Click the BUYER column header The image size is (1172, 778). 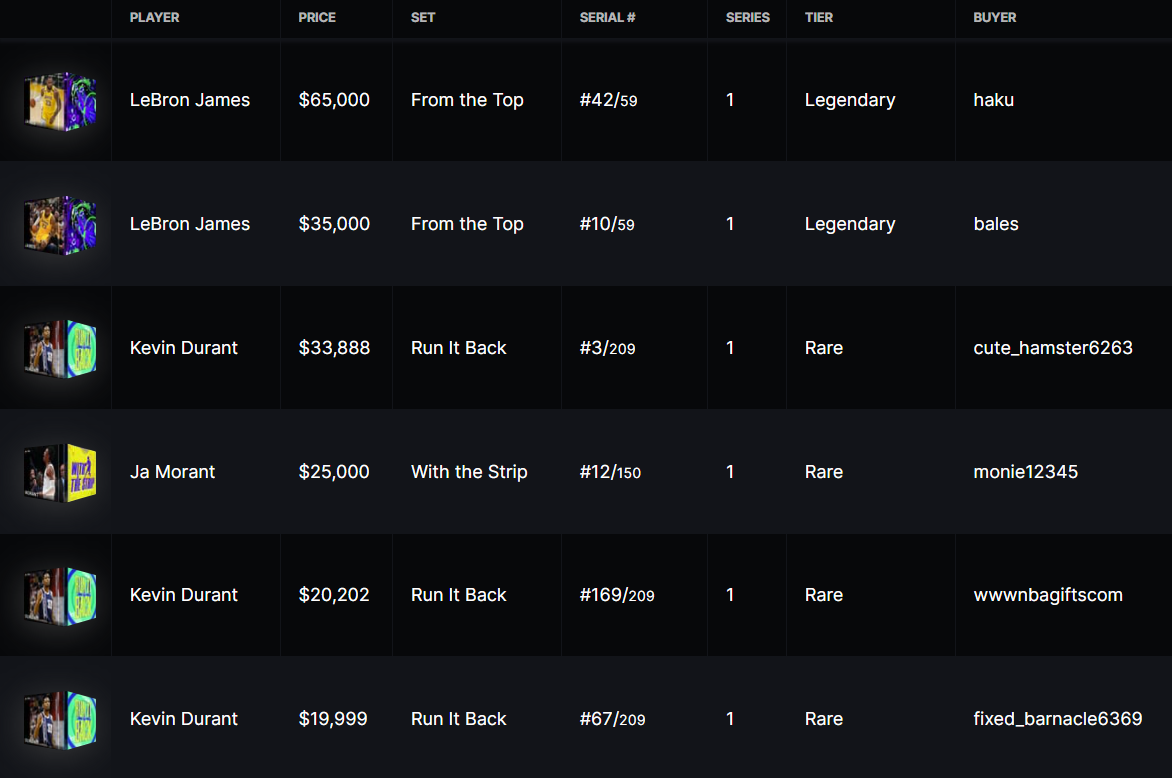(x=994, y=18)
